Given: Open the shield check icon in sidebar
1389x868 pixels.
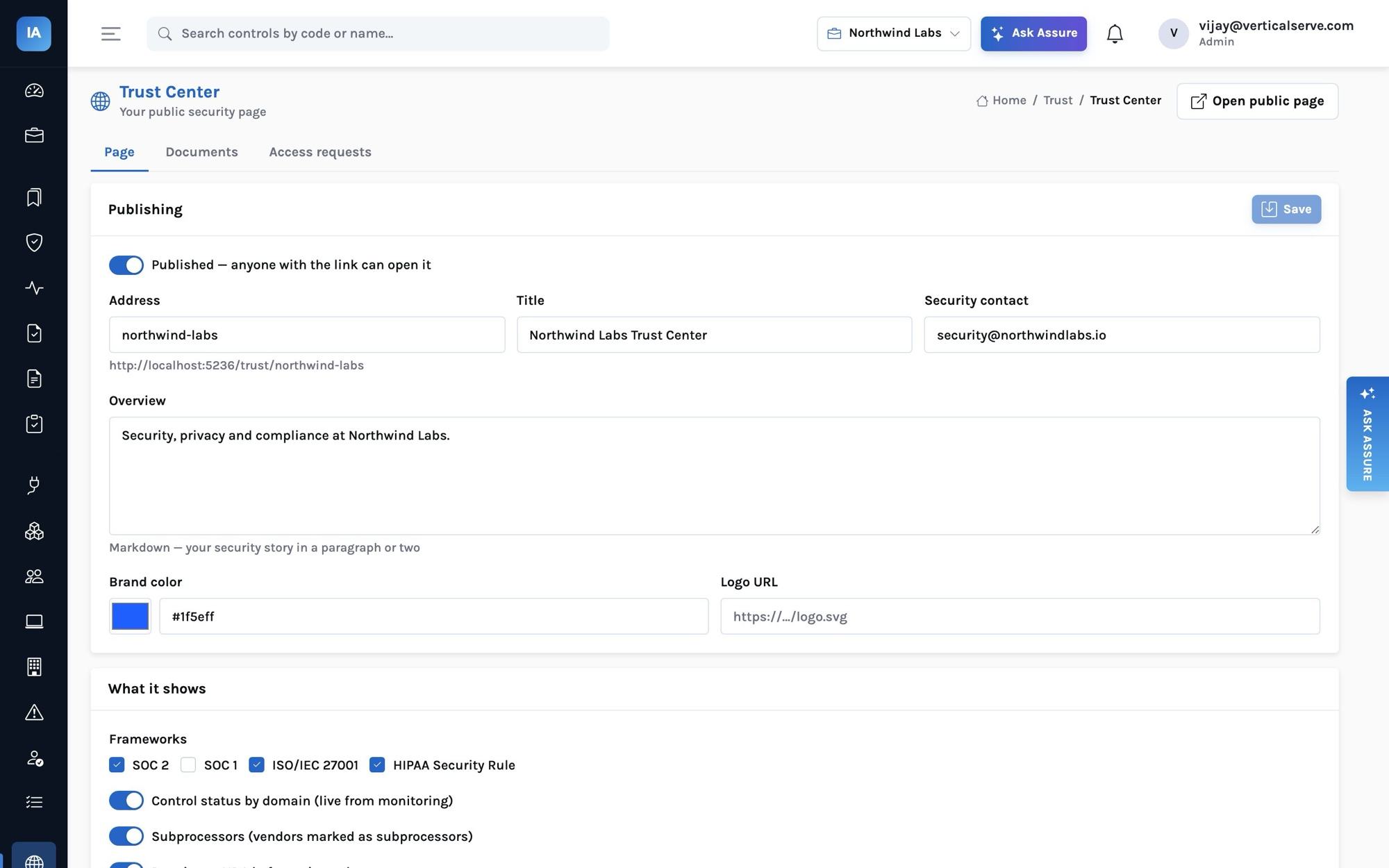Looking at the screenshot, I should [34, 242].
